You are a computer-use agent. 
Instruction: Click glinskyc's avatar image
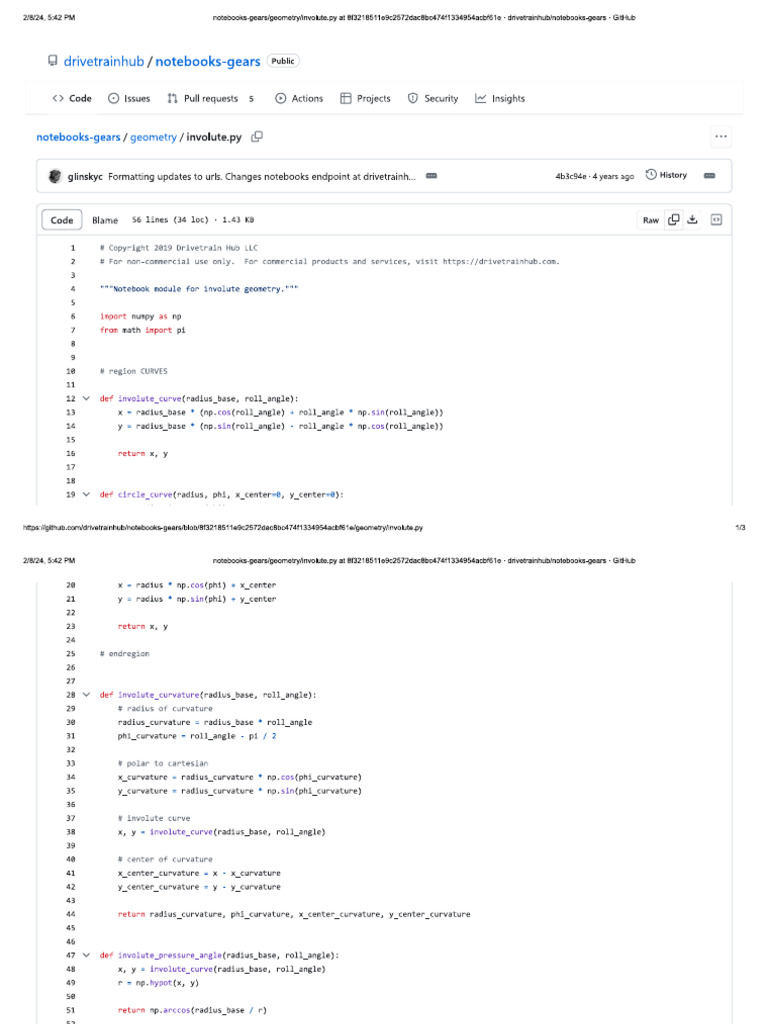point(54,176)
